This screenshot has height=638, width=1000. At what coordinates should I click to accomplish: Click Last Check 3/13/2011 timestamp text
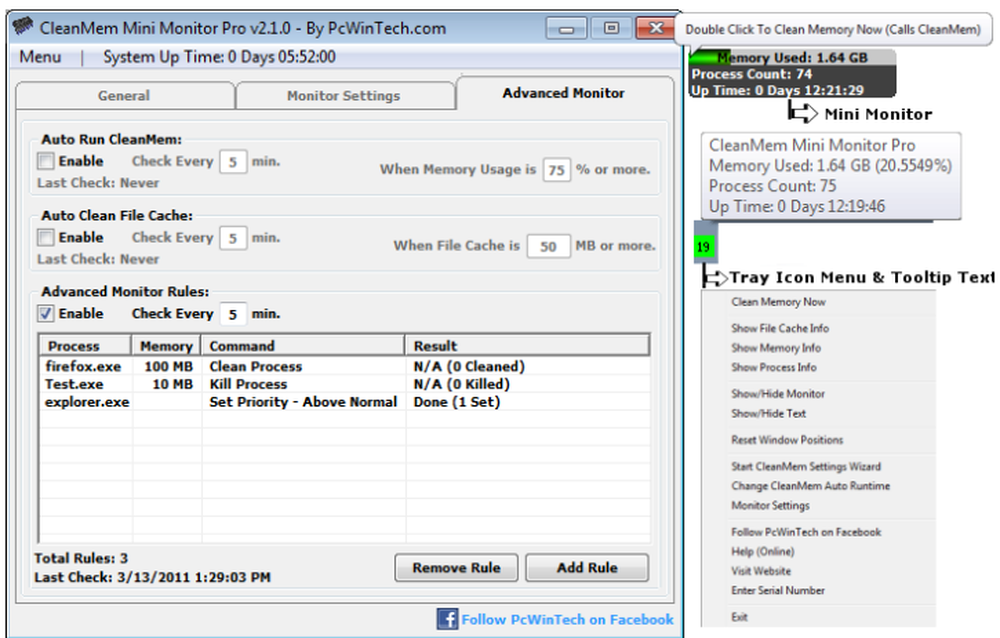click(152, 577)
